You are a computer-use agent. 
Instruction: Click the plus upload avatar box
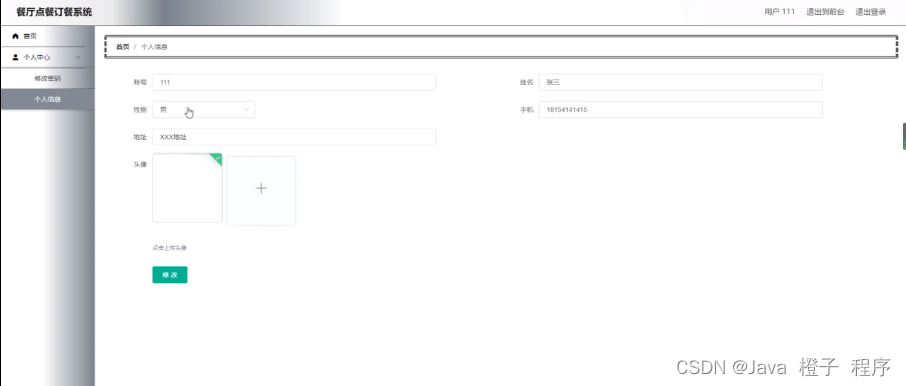click(261, 191)
